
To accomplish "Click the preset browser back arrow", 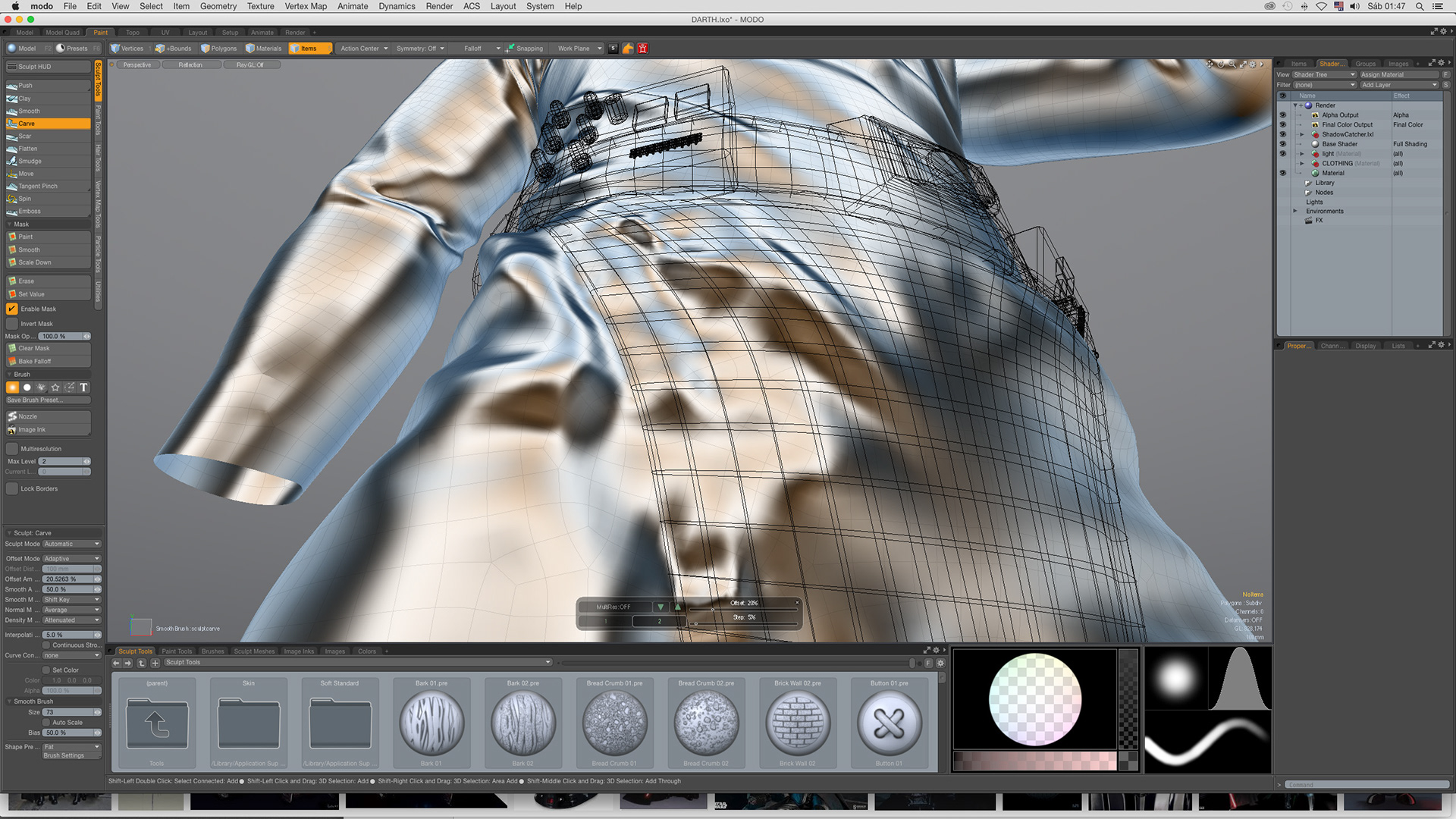I will tap(116, 663).
